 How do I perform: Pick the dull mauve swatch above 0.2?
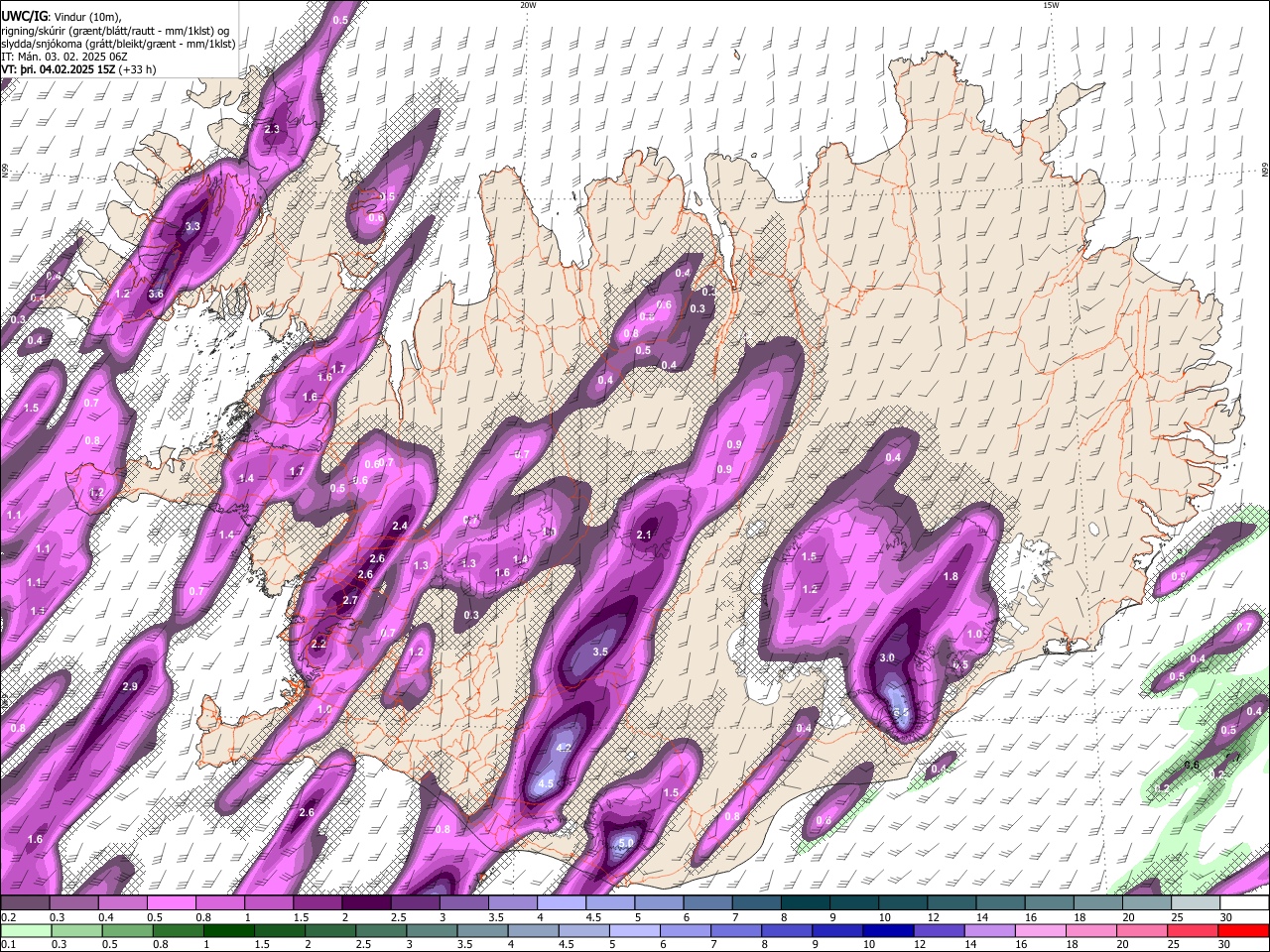(25, 903)
